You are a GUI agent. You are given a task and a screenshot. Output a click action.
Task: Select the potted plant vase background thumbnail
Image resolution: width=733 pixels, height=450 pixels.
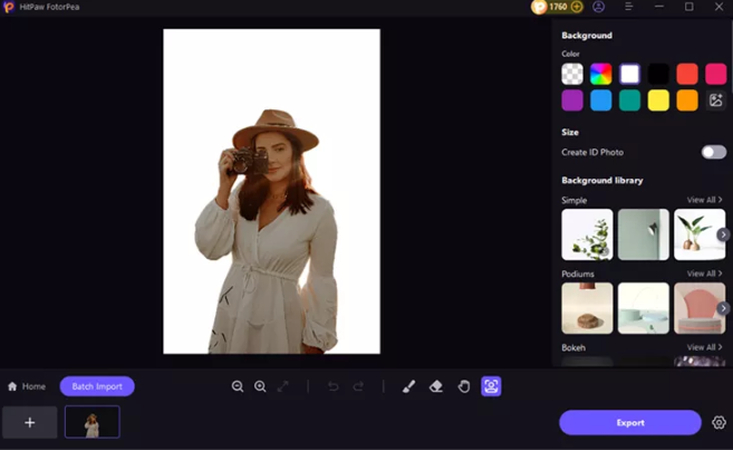click(x=699, y=235)
